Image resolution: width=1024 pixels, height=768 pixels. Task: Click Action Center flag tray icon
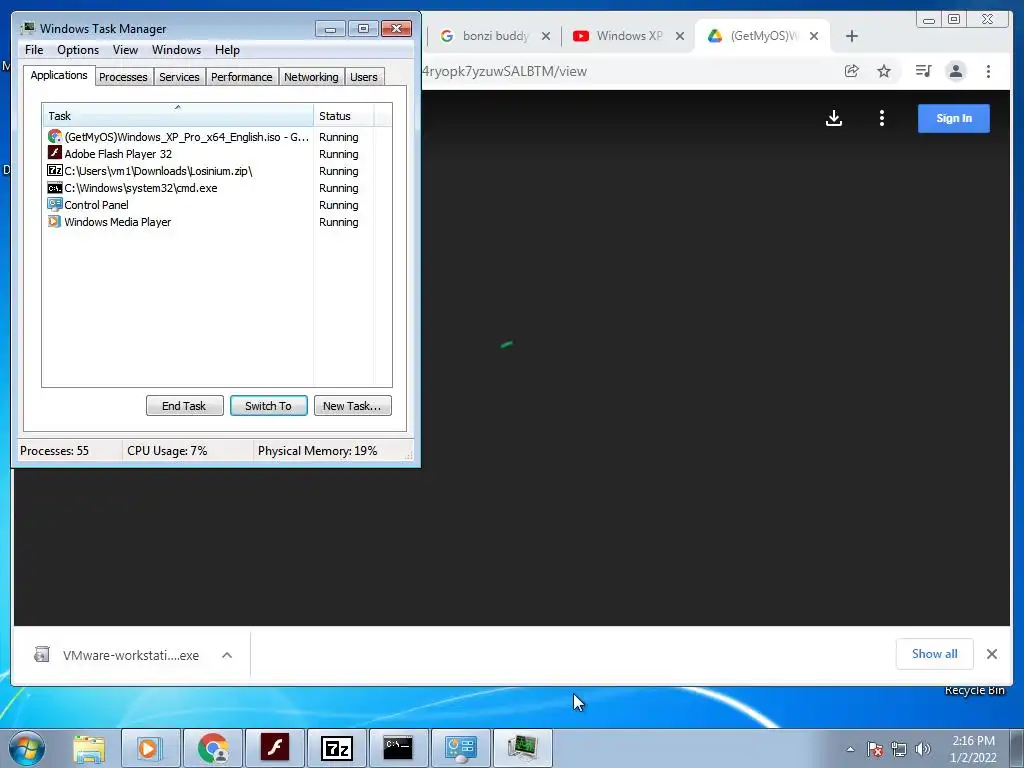point(875,749)
